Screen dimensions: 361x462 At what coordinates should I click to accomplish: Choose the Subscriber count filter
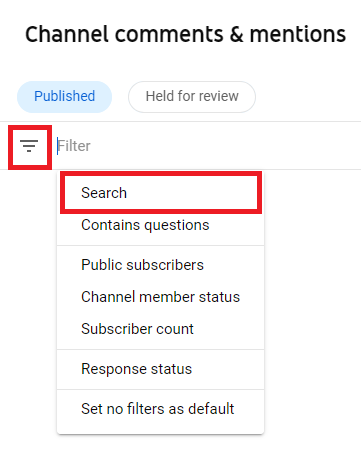click(161, 329)
